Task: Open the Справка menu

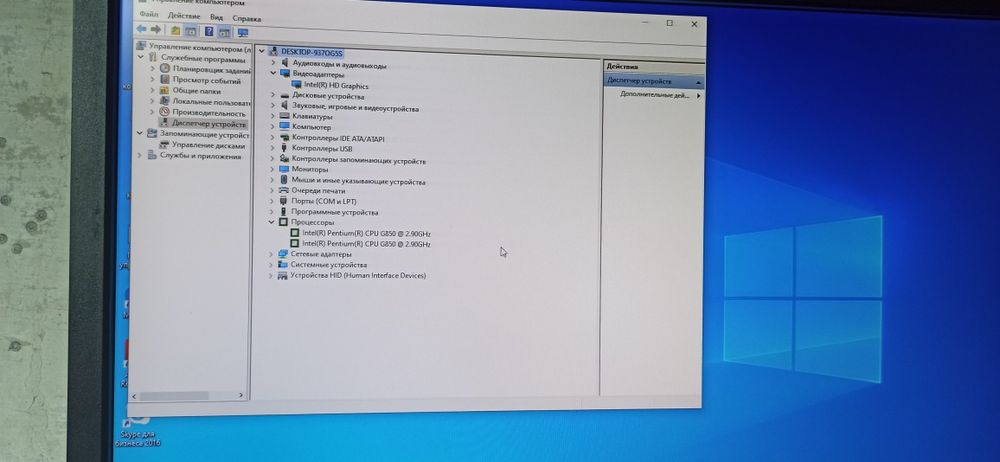Action: 247,19
